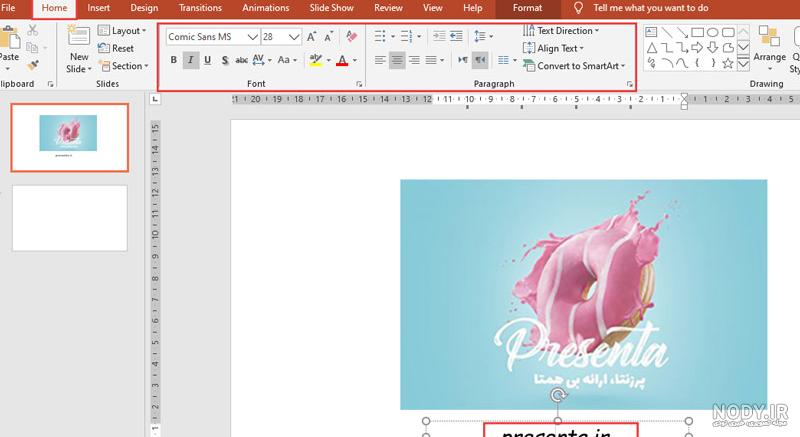The height and width of the screenshot is (437, 800).
Task: Click the Strikethrough abc icon
Action: 241,60
